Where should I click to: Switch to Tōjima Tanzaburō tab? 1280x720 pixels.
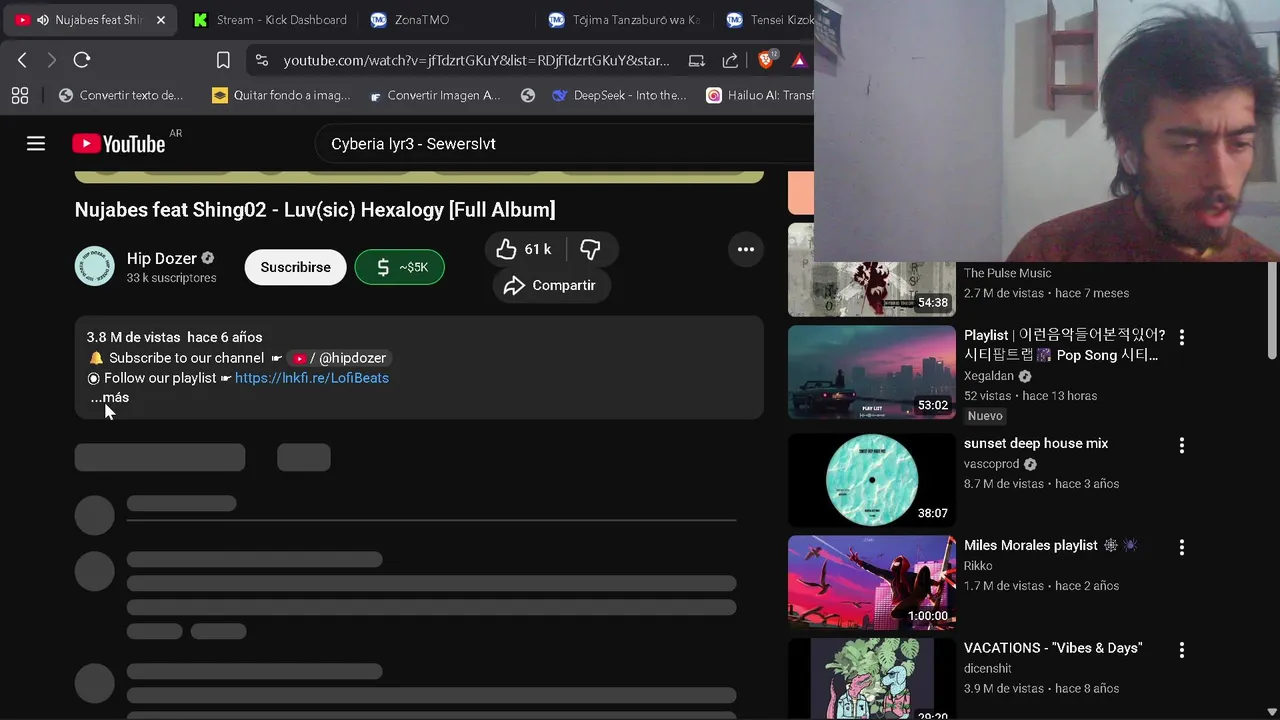(626, 20)
